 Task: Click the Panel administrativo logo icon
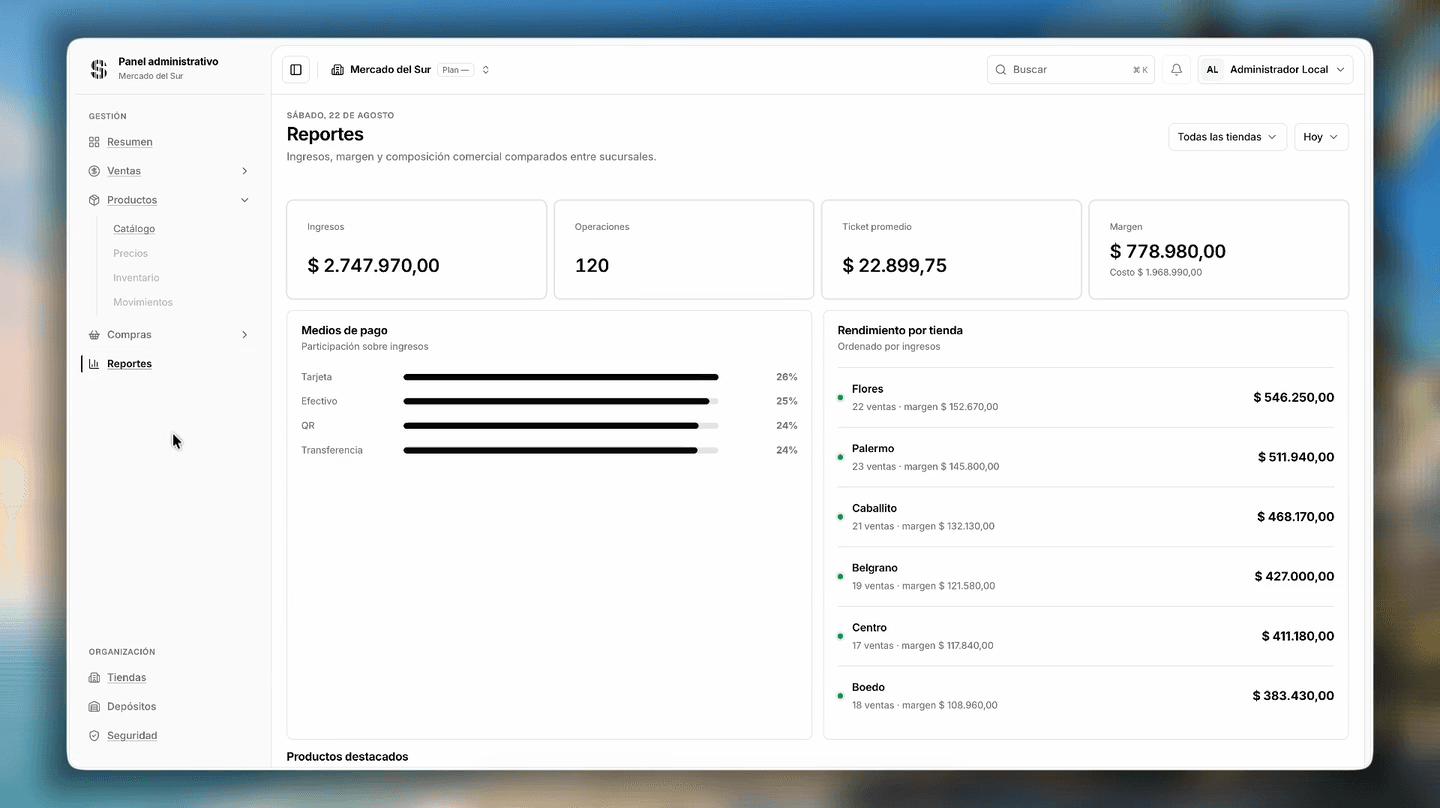98,69
